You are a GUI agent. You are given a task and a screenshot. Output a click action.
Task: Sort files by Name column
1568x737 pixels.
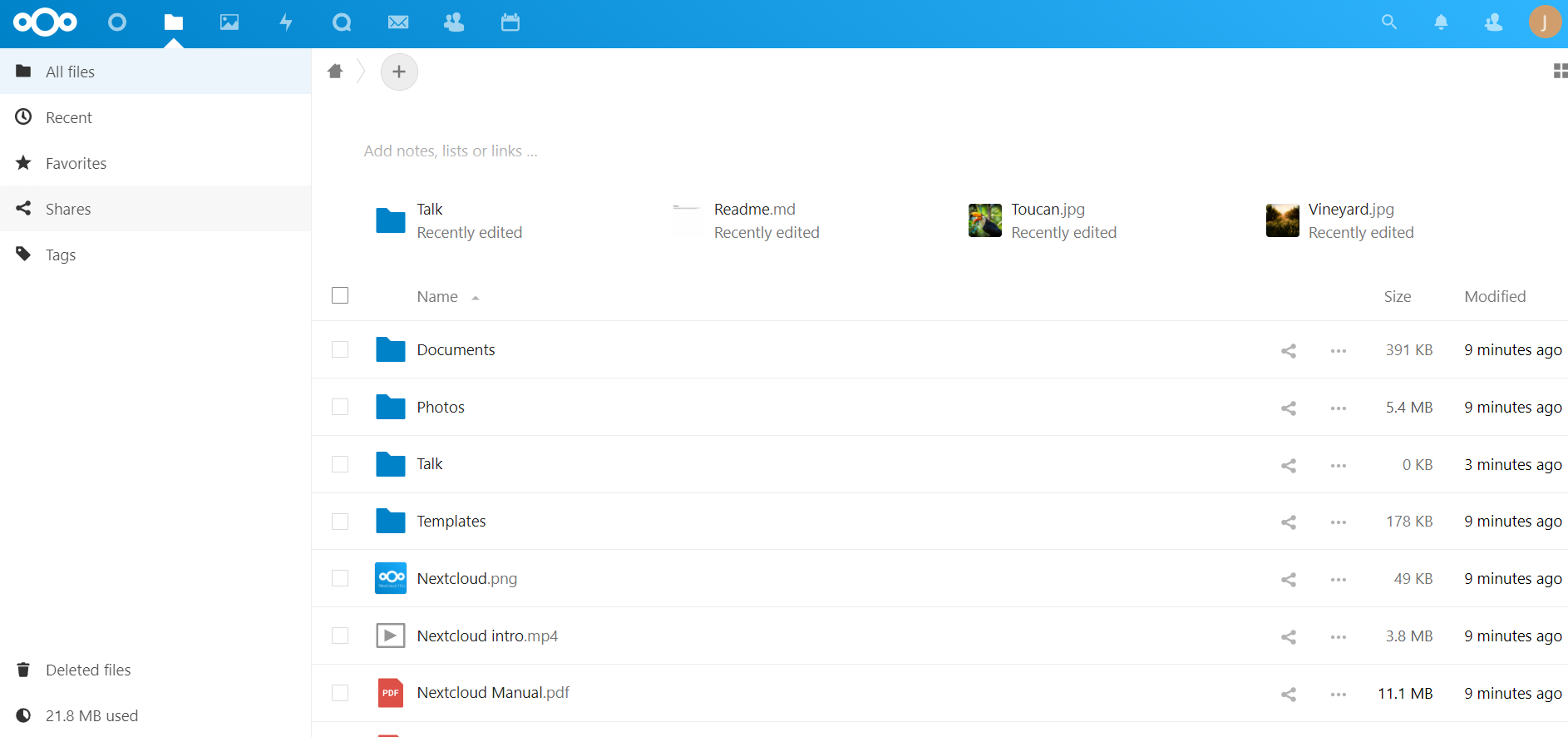437,296
